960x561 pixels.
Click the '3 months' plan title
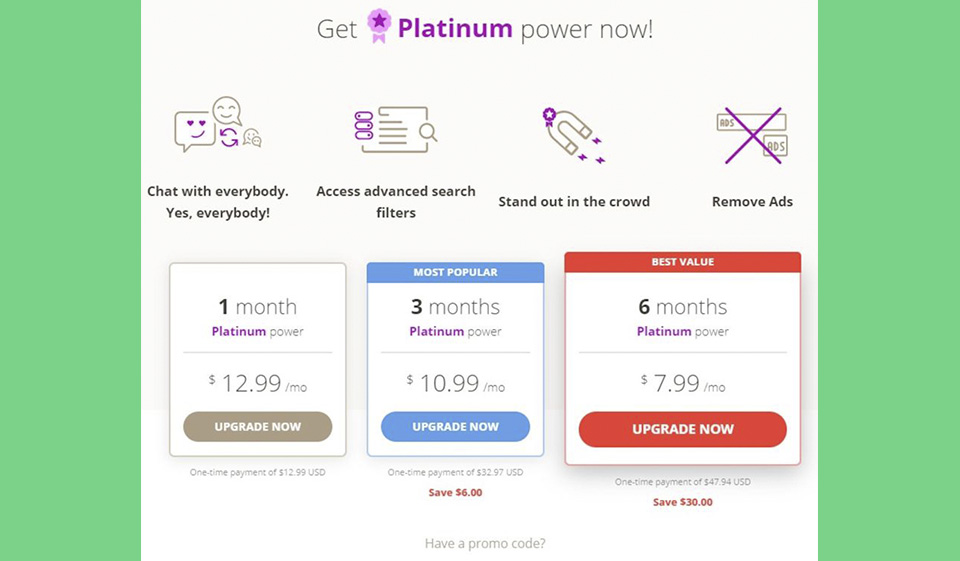(x=455, y=307)
